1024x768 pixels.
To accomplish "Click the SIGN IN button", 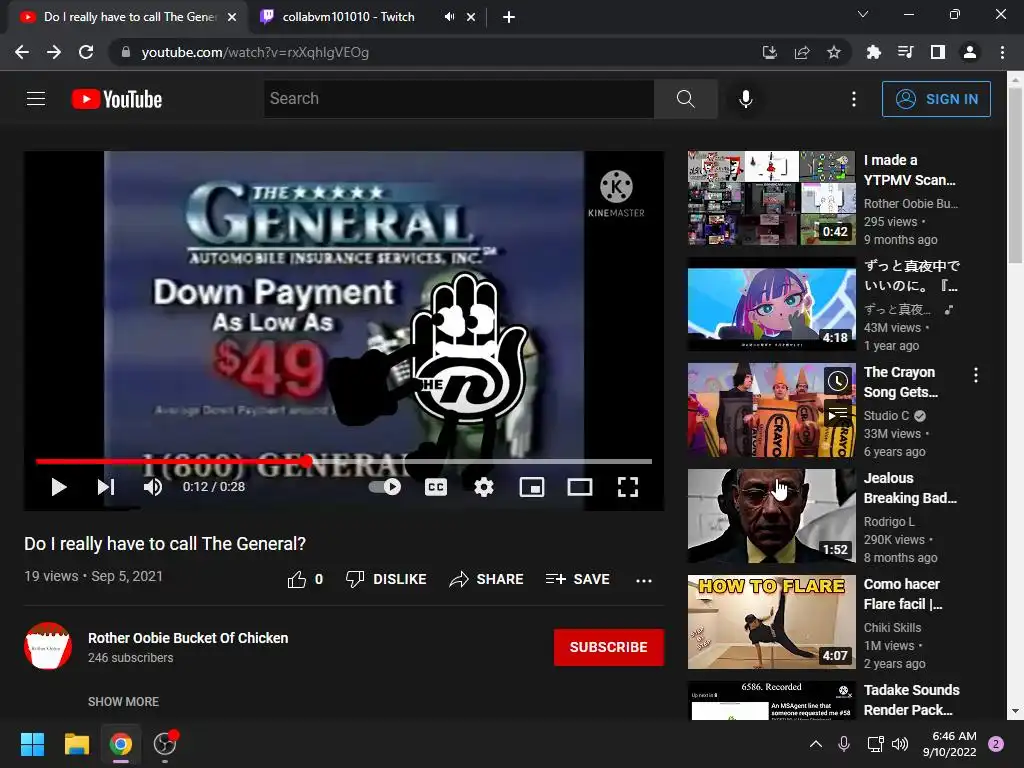I will coord(936,99).
